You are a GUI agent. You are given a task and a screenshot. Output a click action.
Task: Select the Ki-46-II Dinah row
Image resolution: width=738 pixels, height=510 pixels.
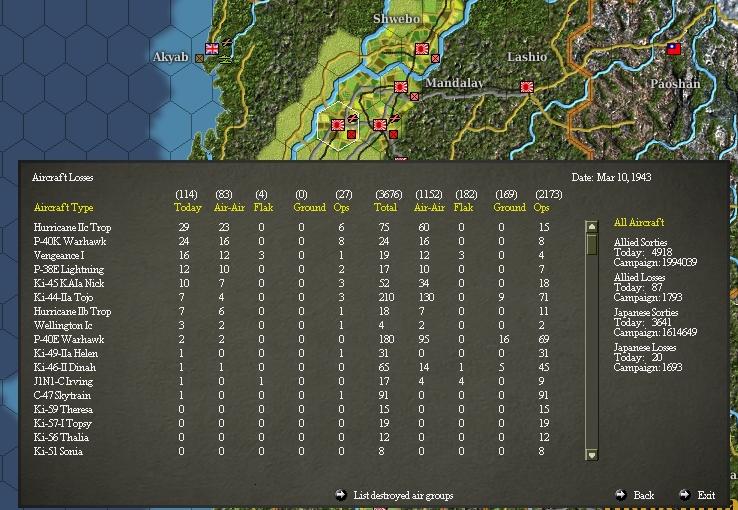tap(291, 367)
